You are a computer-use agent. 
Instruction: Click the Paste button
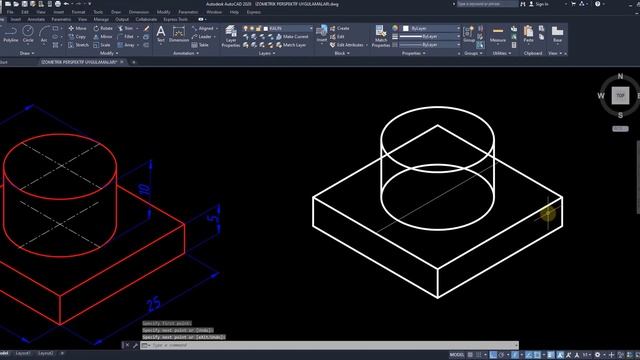pos(529,34)
